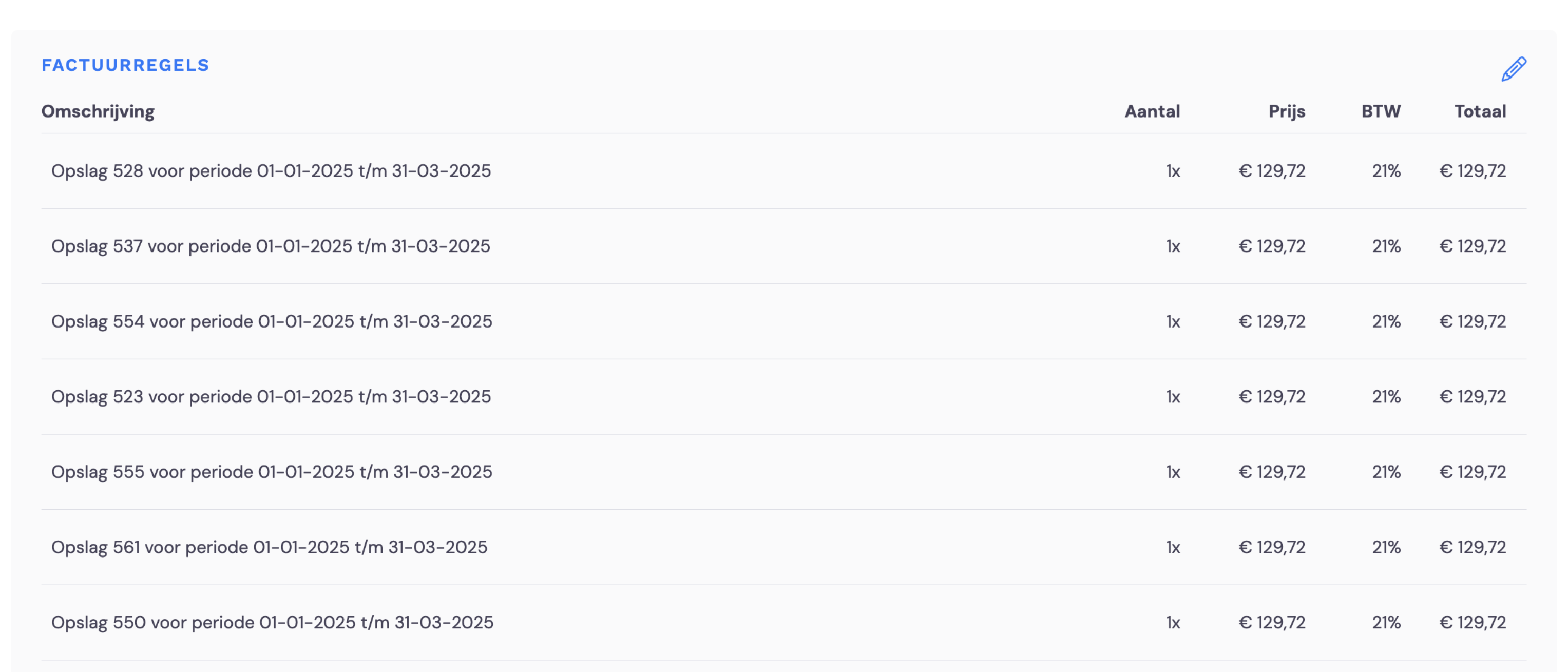Select the Opslag 550 invoice line description
Screen dimensions: 1568x672
pos(272,623)
